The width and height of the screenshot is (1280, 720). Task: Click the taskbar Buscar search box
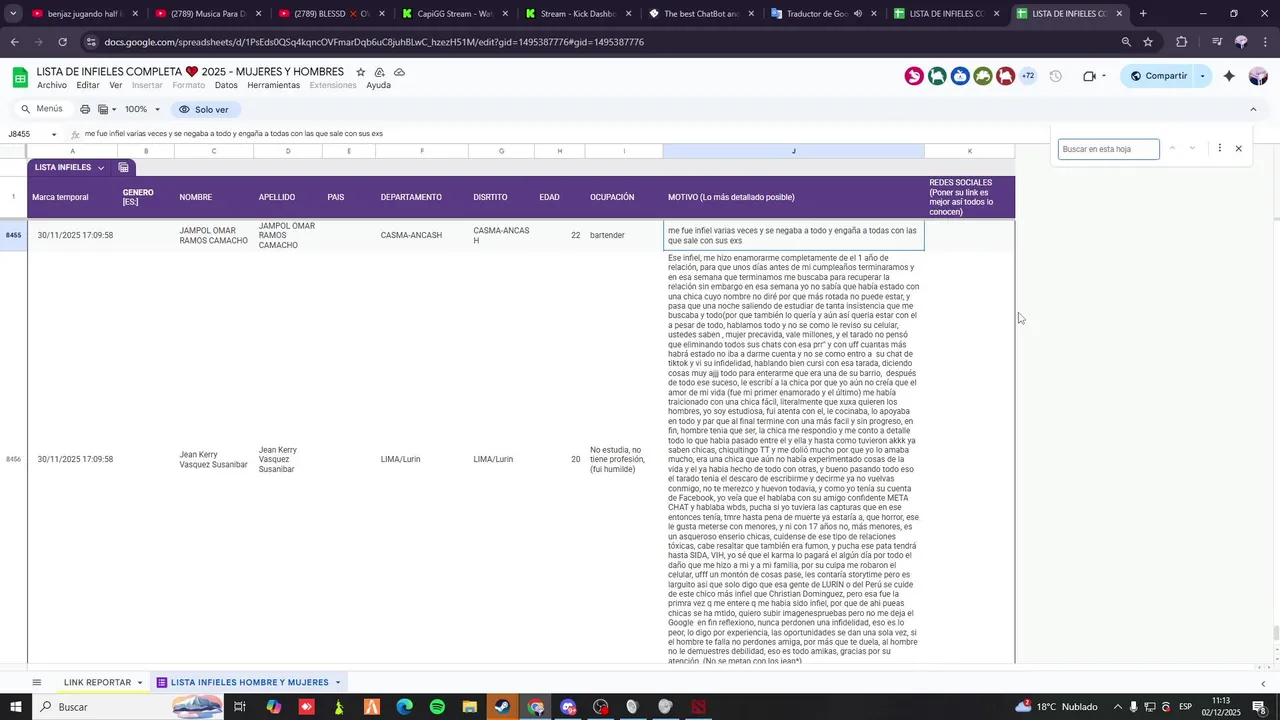(130, 707)
